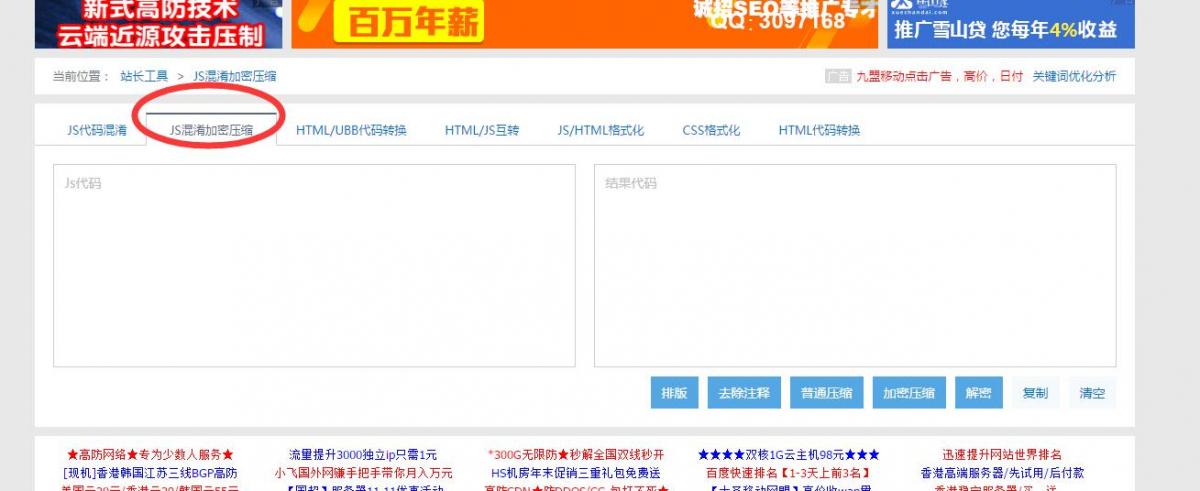The width and height of the screenshot is (1200, 491).
Task: Copy result with 复制 button
Action: pyautogui.click(x=1035, y=393)
